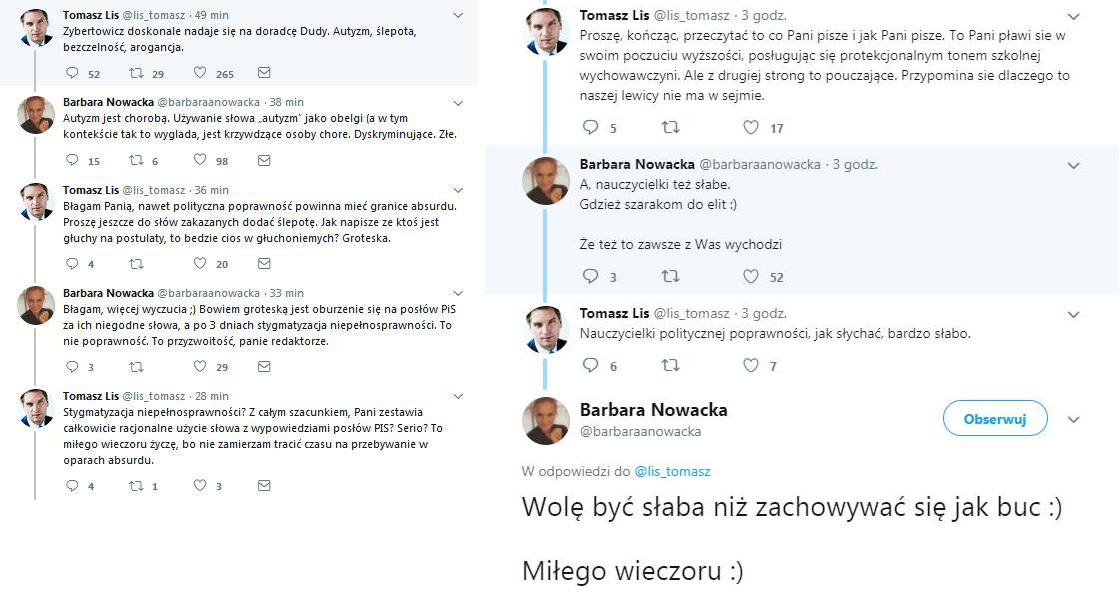Reply to Tomasz Lis's Zybertowicz tweet

[71, 73]
